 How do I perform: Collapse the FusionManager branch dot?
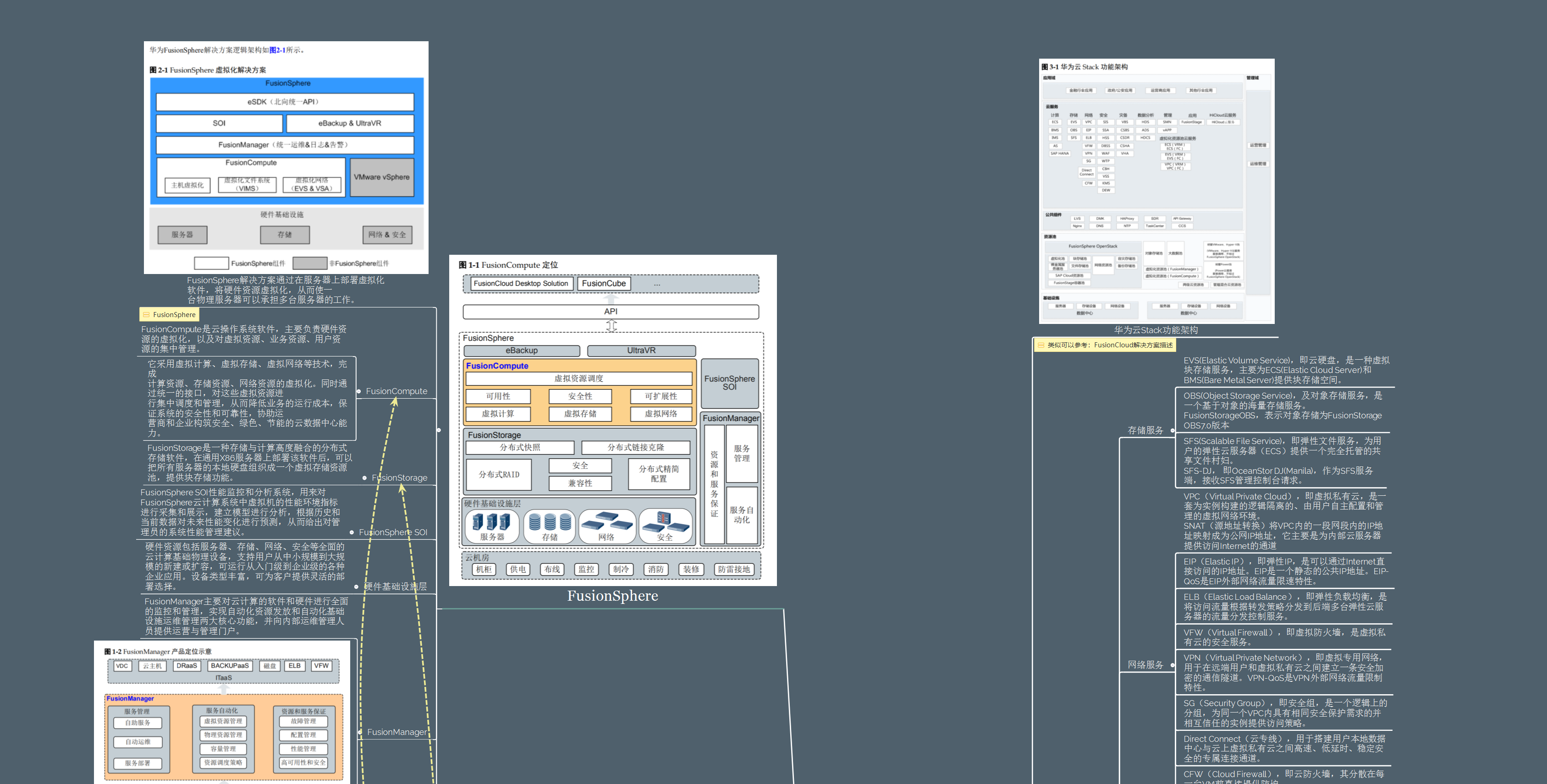(360, 732)
